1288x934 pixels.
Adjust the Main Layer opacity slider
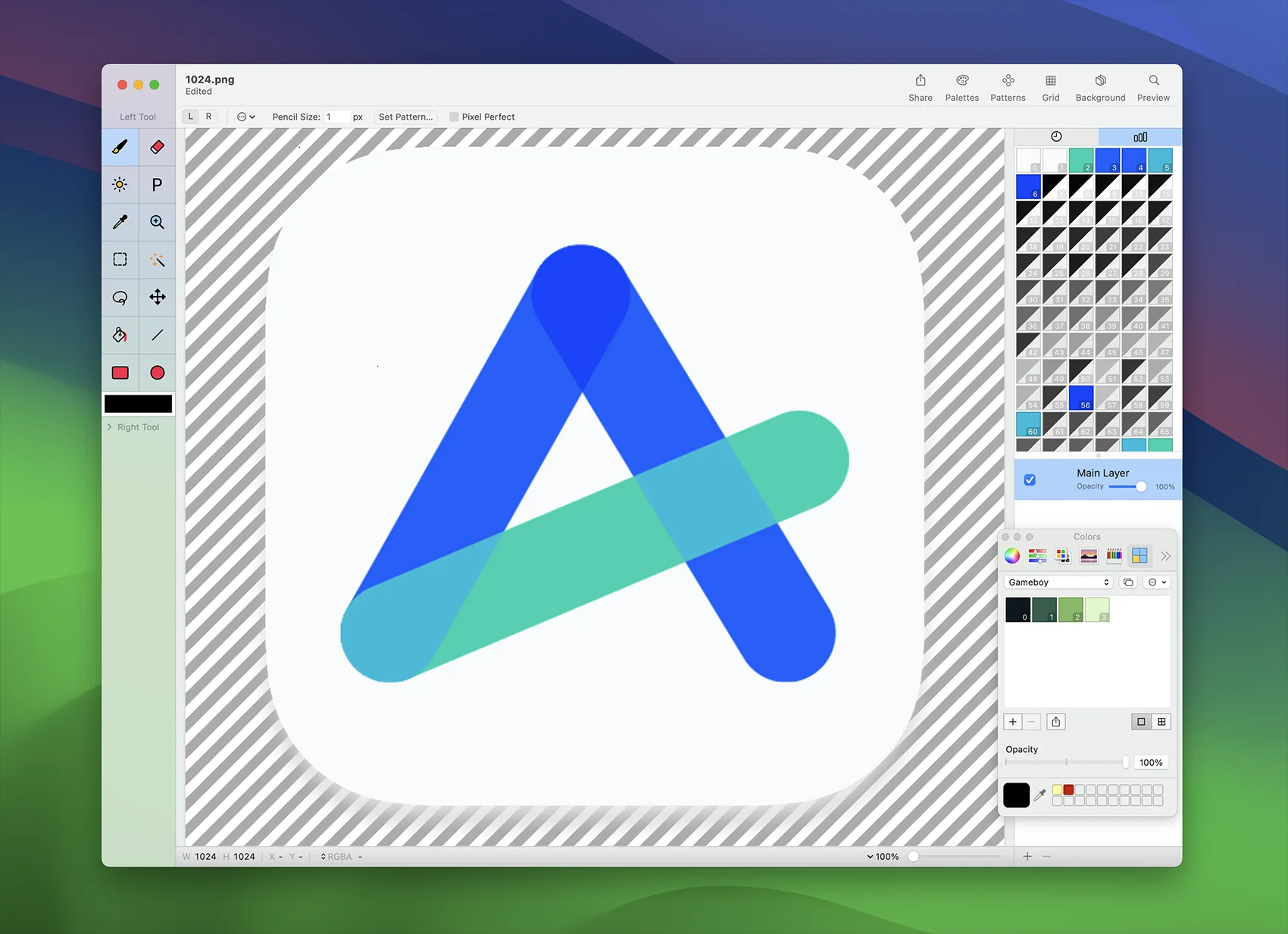(x=1128, y=487)
